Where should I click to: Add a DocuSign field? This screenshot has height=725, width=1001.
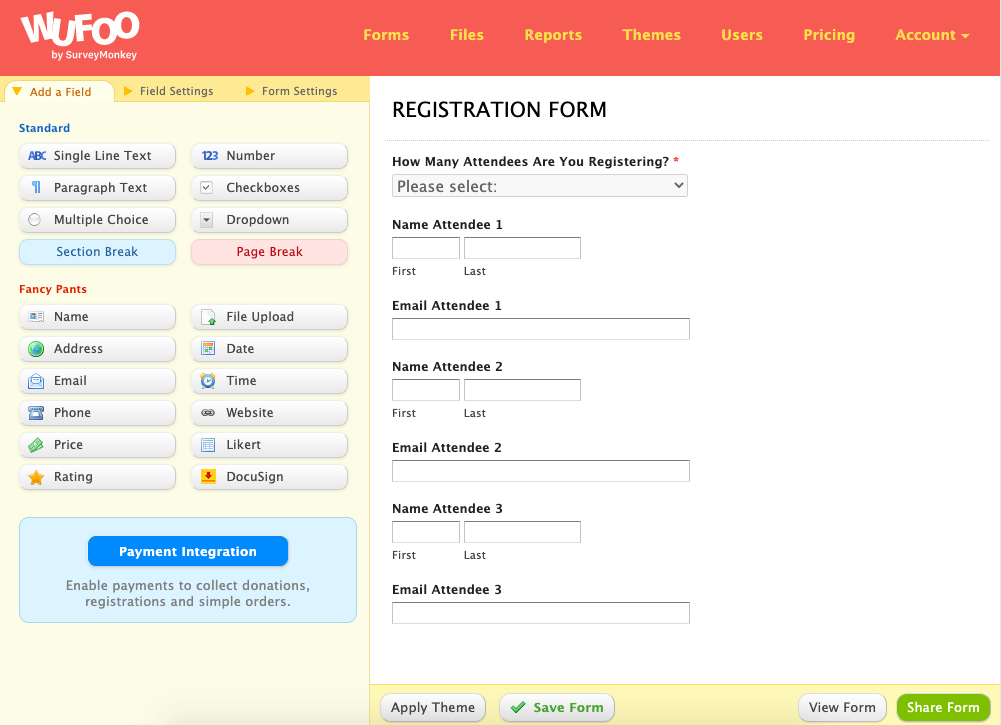pos(269,477)
